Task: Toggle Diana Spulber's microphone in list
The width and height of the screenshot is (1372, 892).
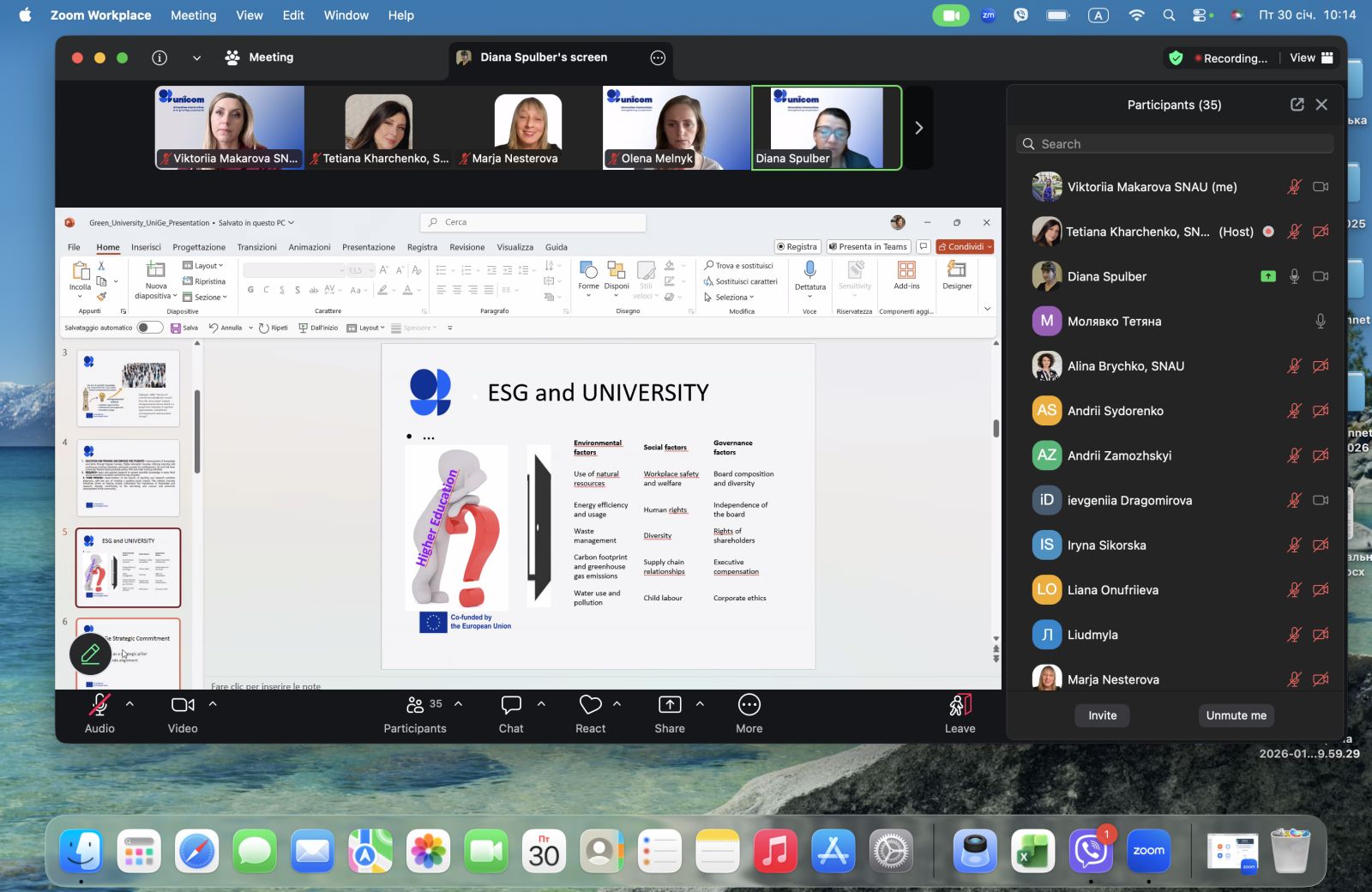Action: (1295, 276)
